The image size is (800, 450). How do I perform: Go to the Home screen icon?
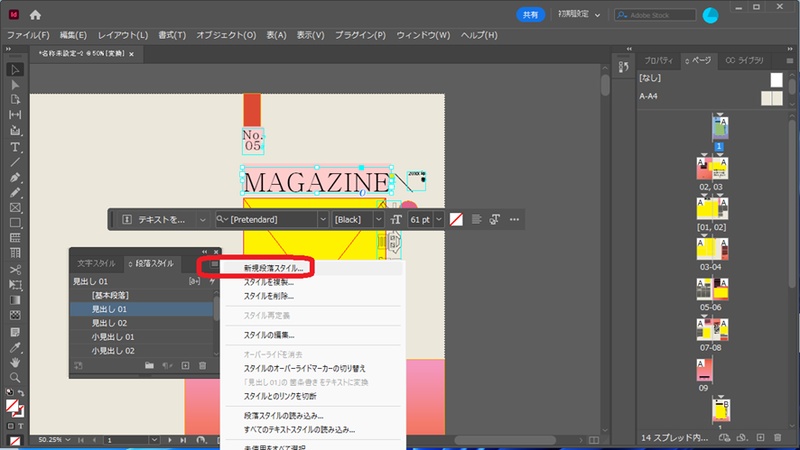(35, 15)
